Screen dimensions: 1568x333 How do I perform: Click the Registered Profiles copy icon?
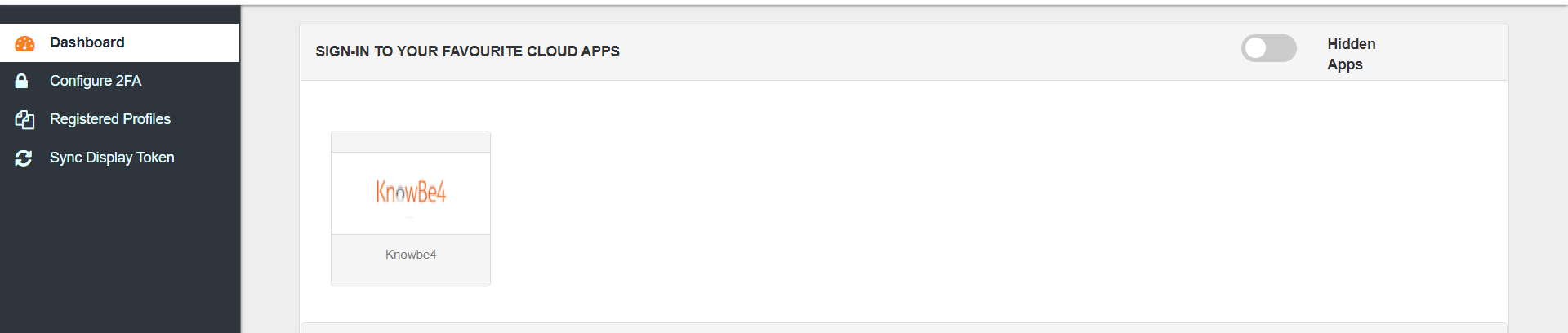[24, 120]
